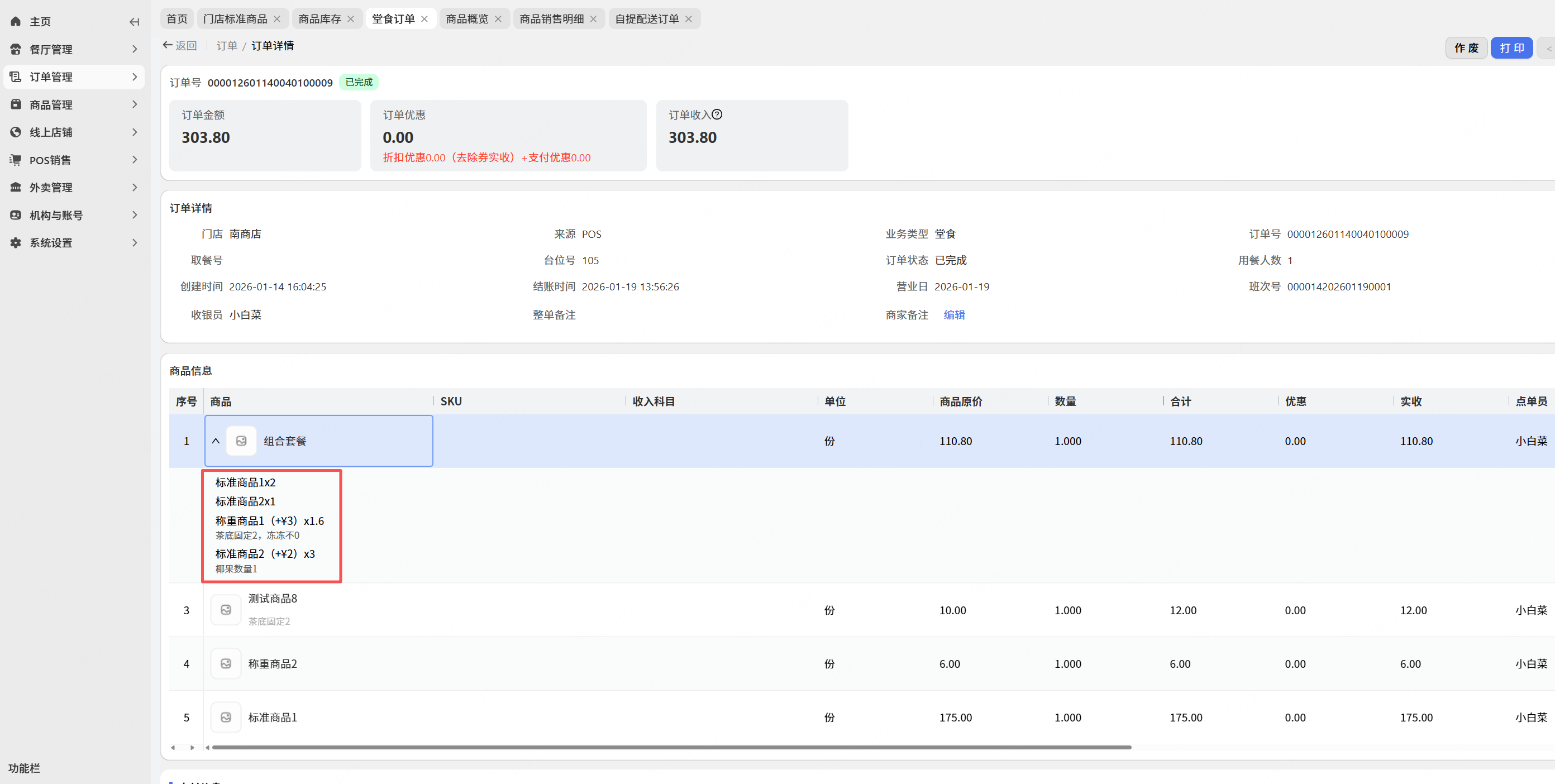
Task: Click the 打印 button
Action: click(1511, 47)
